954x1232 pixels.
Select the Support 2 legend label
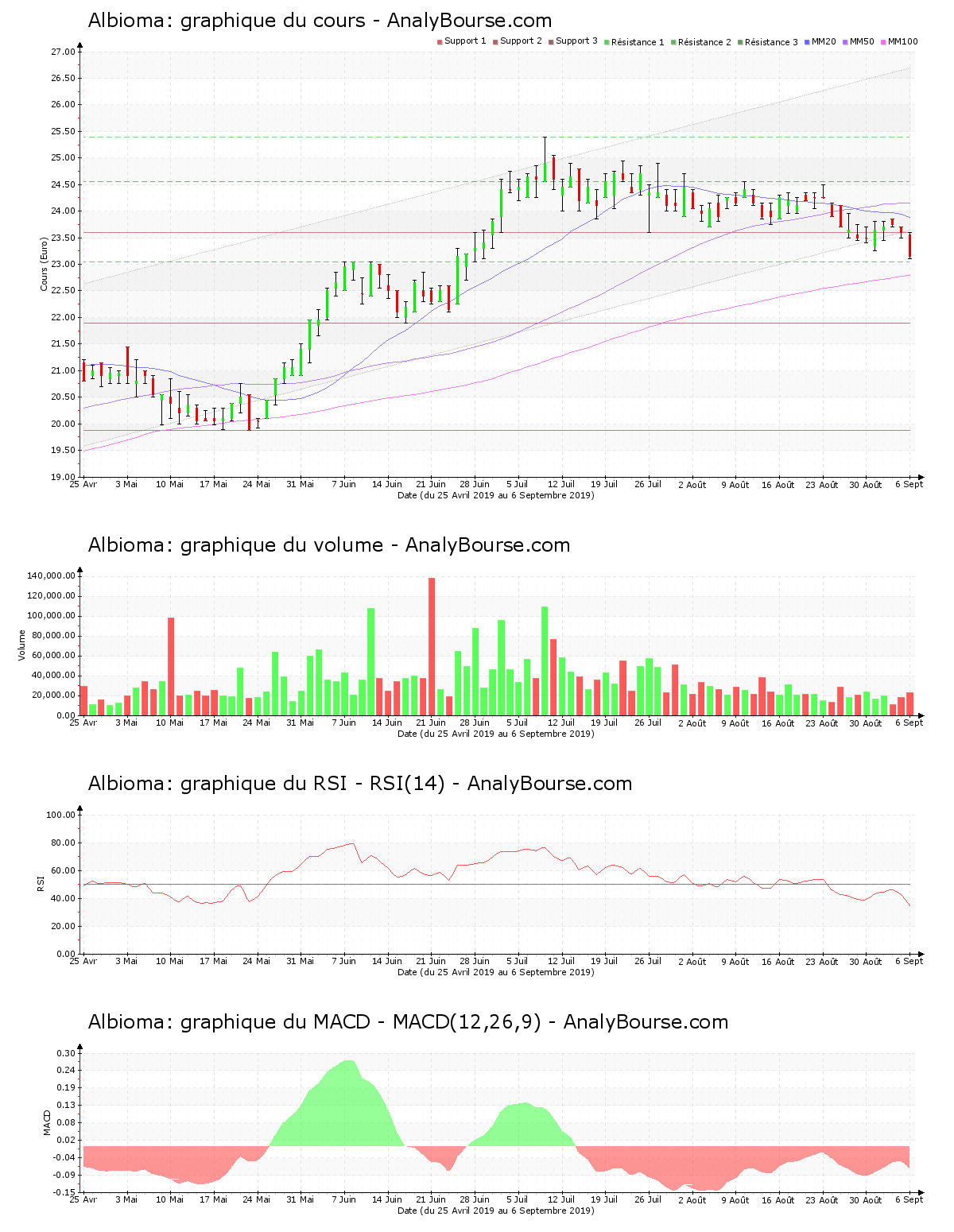click(x=521, y=41)
